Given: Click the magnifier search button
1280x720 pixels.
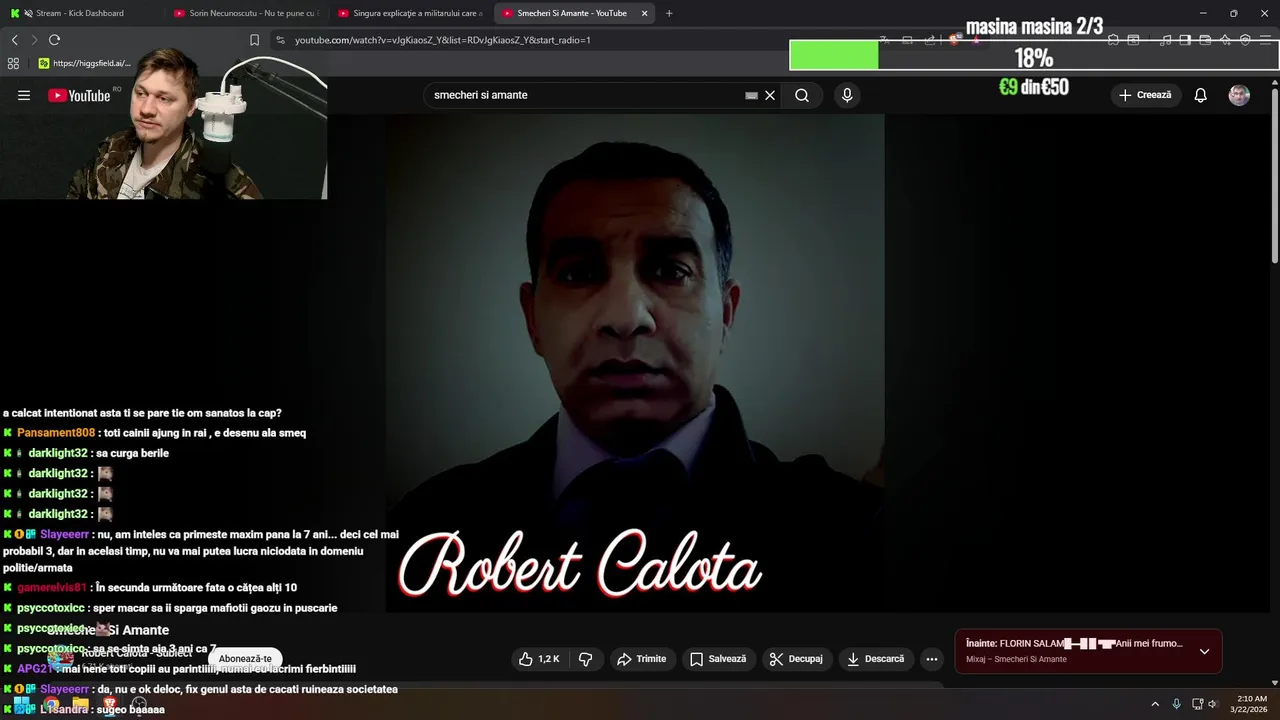Looking at the screenshot, I should [x=802, y=95].
